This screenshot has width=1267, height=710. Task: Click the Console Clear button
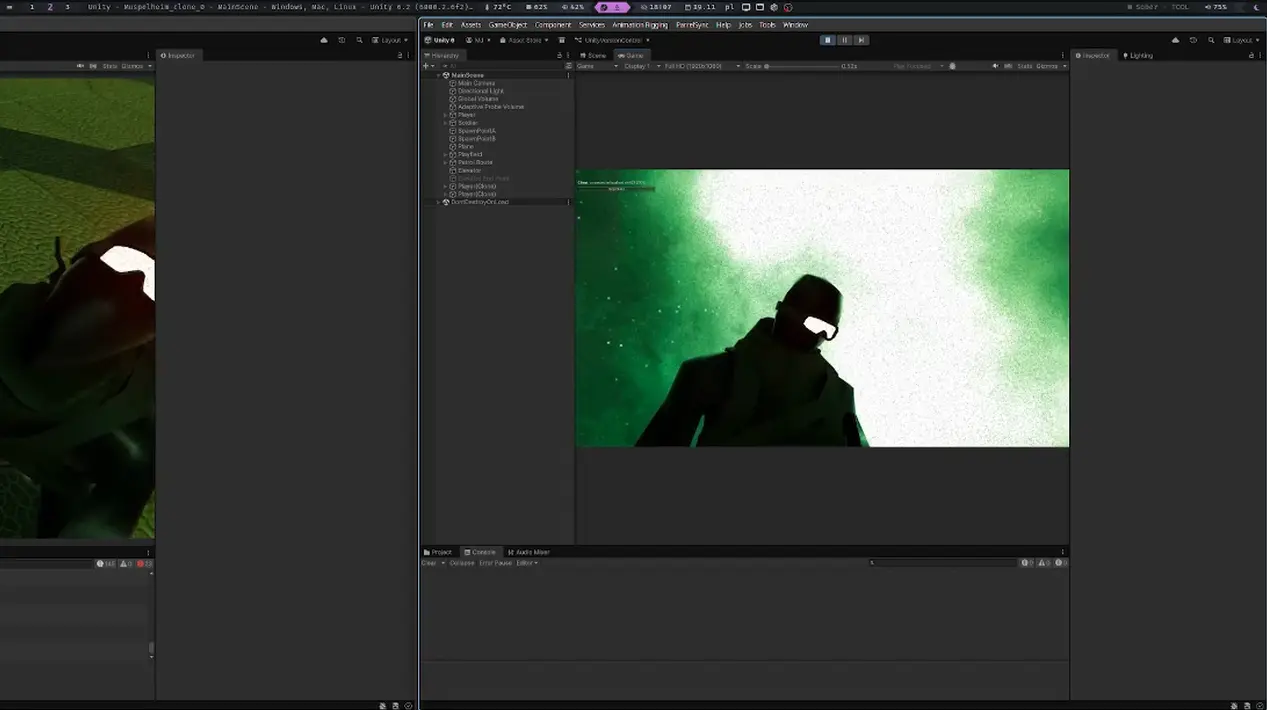(429, 563)
